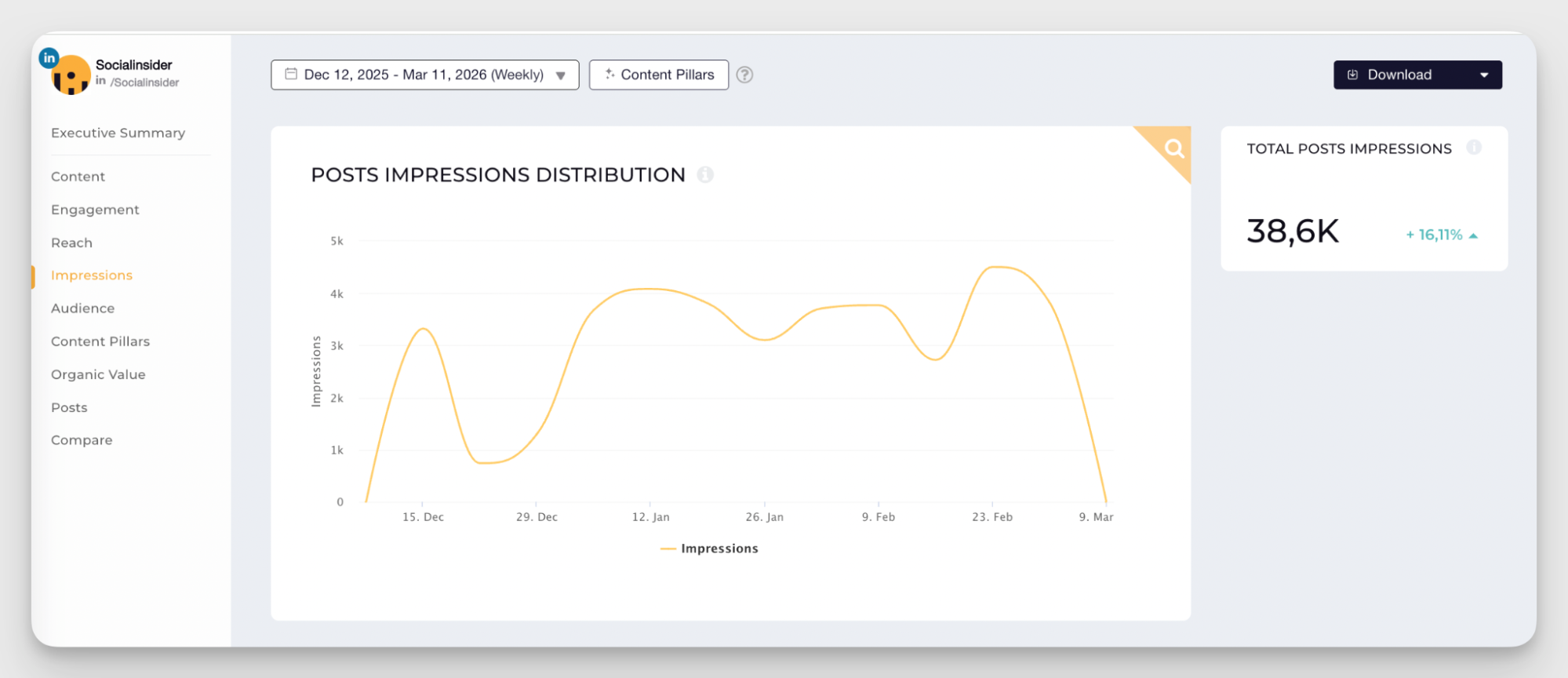Click the Posts Impressions Distribution chart title
This screenshot has height=678, width=1568.
(498, 174)
